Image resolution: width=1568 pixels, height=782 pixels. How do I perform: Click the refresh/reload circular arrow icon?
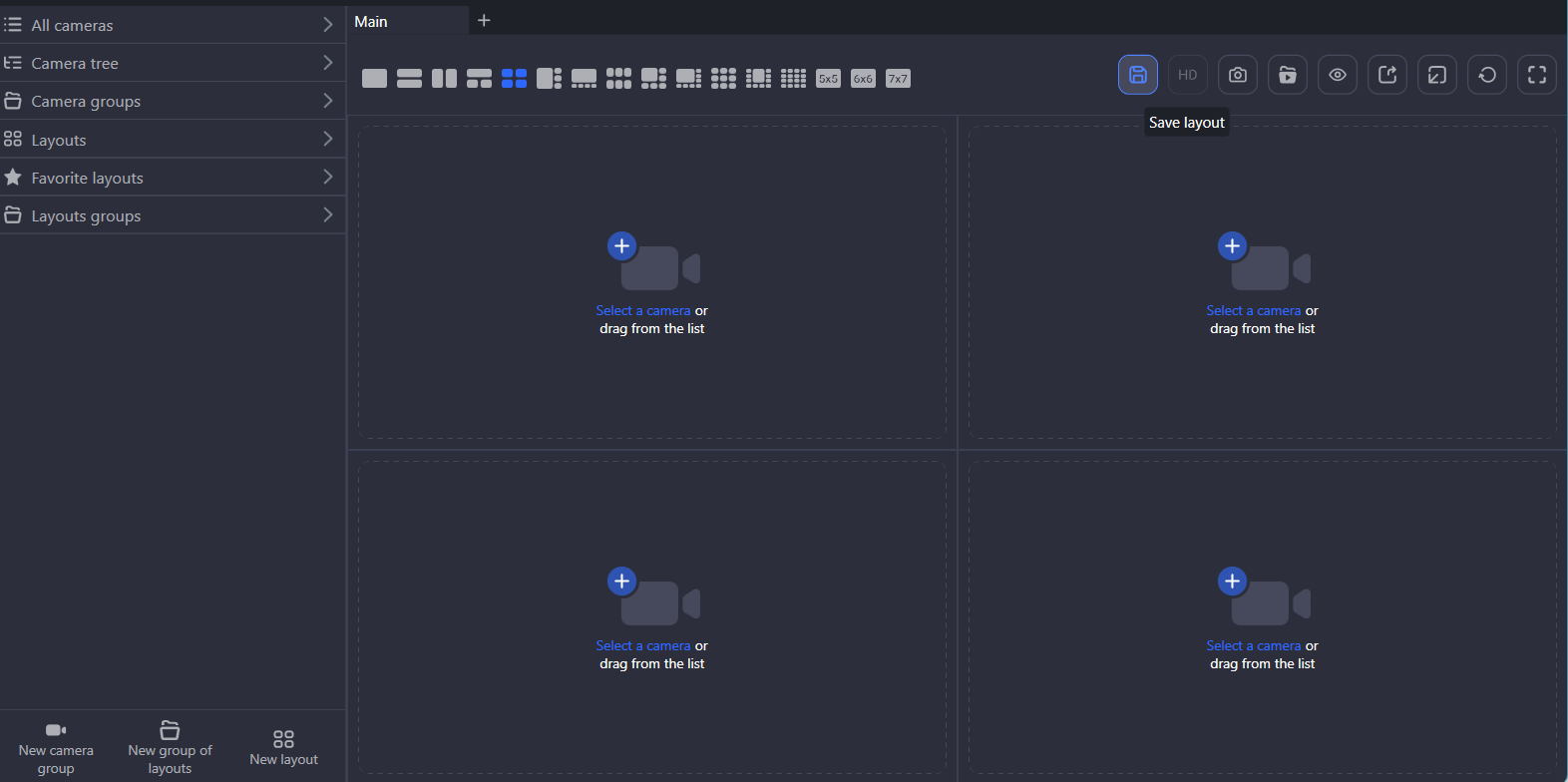point(1486,75)
